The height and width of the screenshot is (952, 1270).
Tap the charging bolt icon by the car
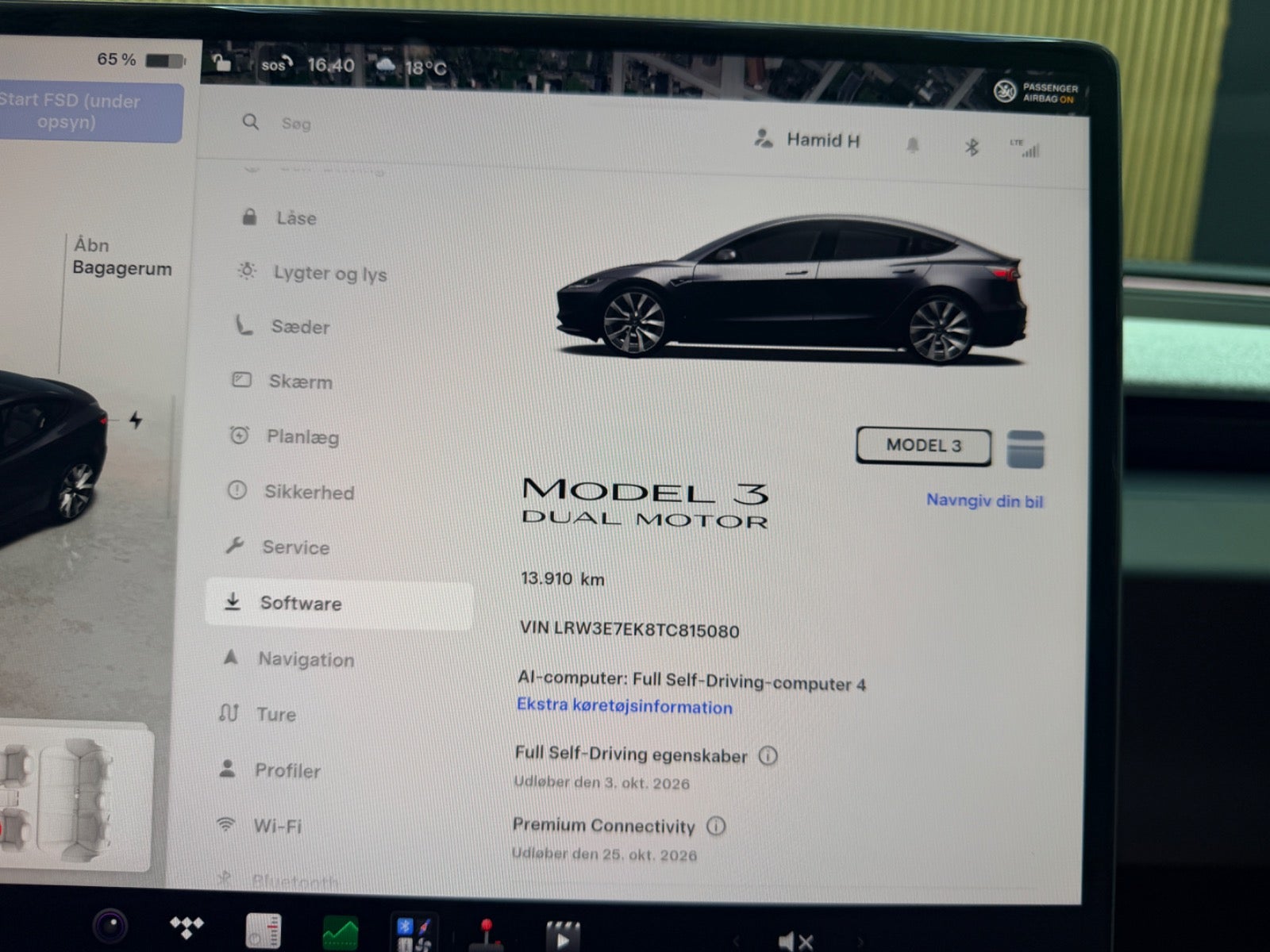coord(136,420)
